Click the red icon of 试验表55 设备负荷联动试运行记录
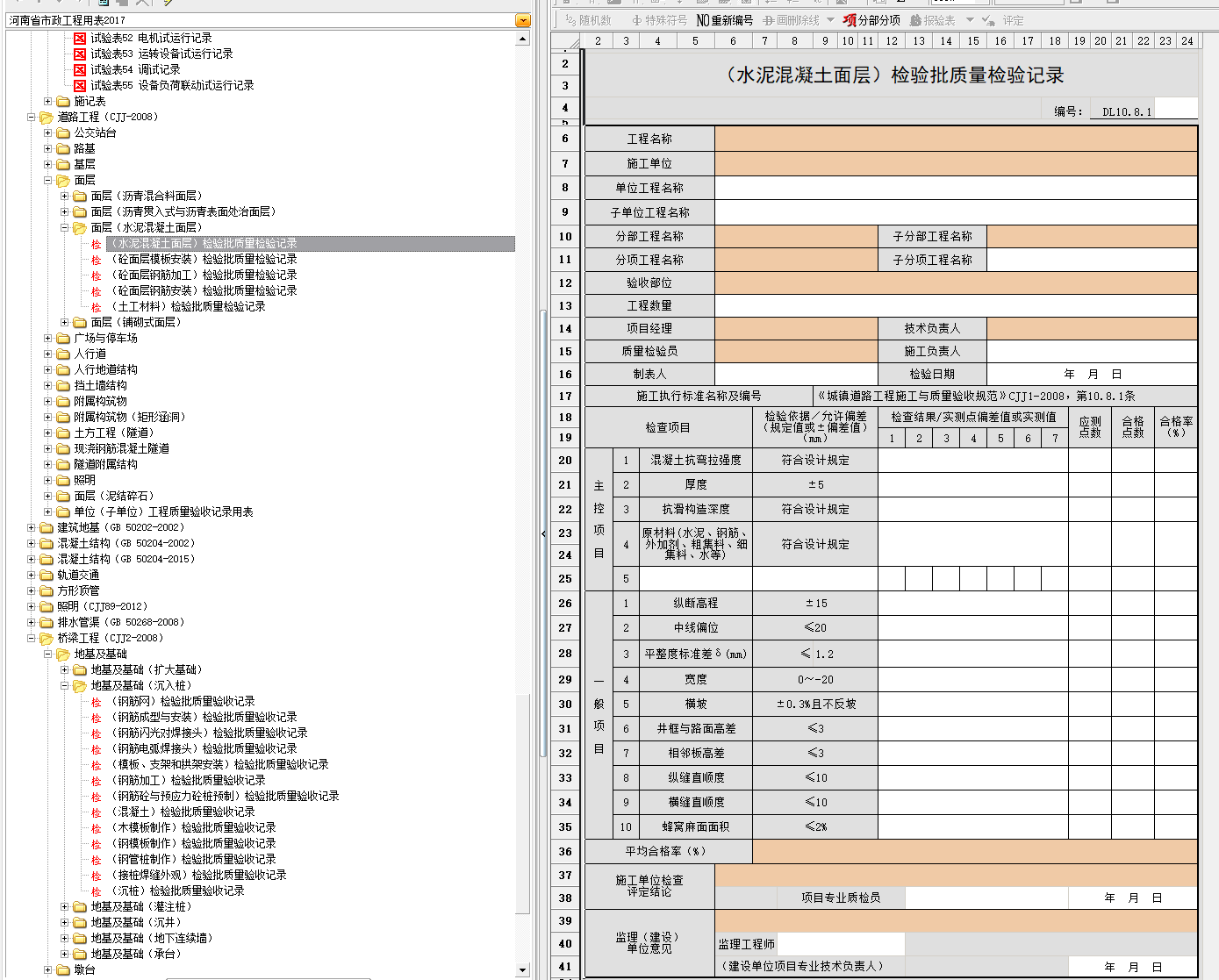Image resolution: width=1219 pixels, height=980 pixels. [x=80, y=85]
